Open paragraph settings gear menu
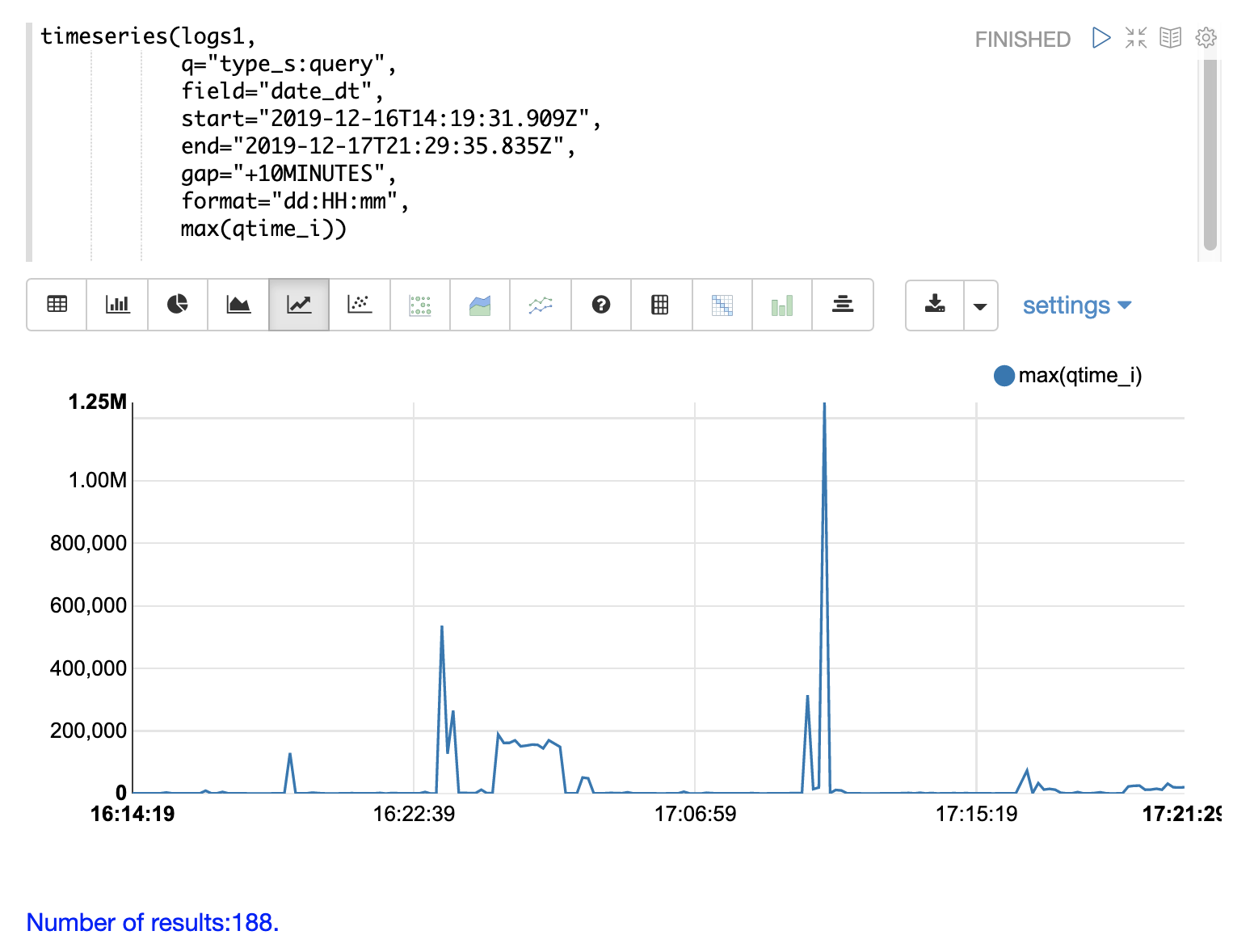 1206,38
